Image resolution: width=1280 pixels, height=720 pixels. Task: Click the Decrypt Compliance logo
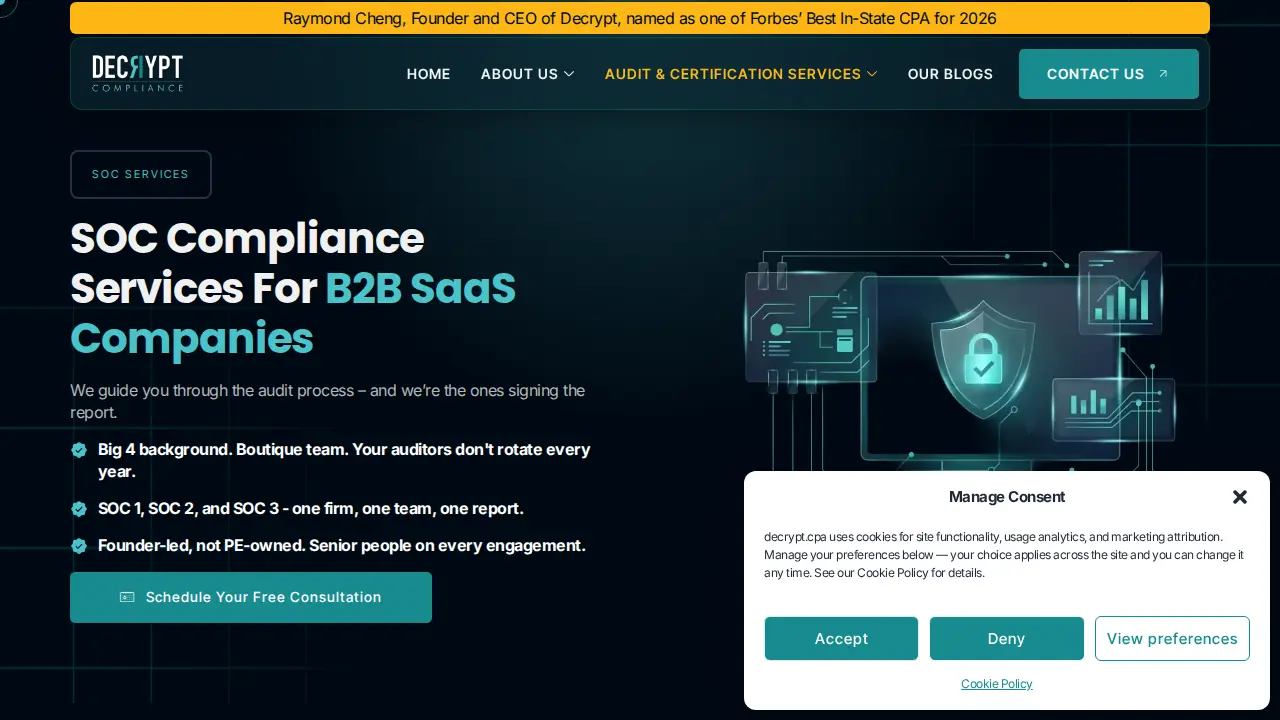click(x=137, y=74)
